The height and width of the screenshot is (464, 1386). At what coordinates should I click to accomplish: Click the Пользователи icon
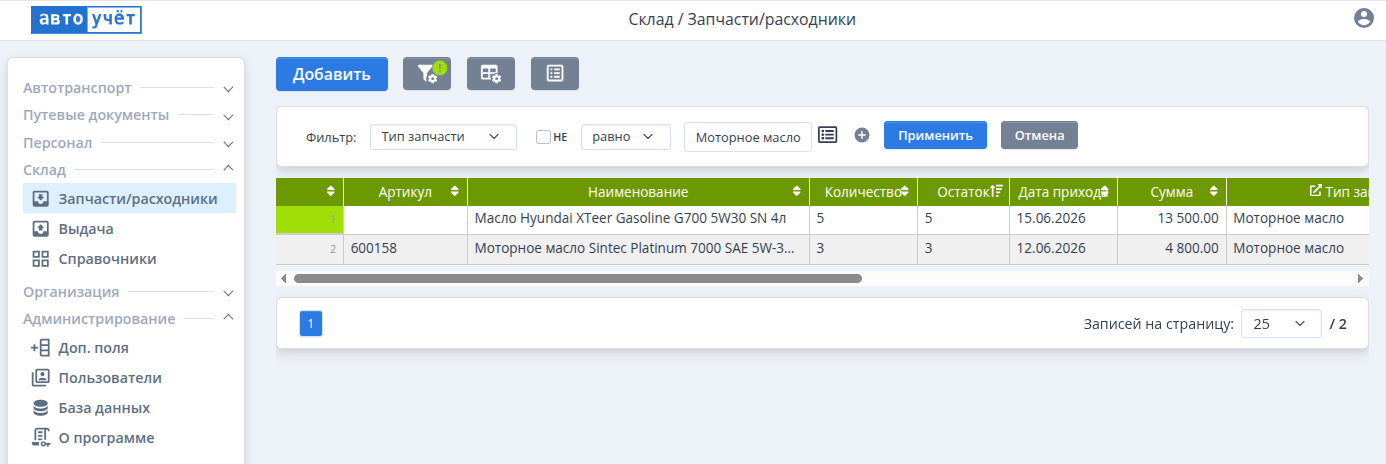point(41,378)
